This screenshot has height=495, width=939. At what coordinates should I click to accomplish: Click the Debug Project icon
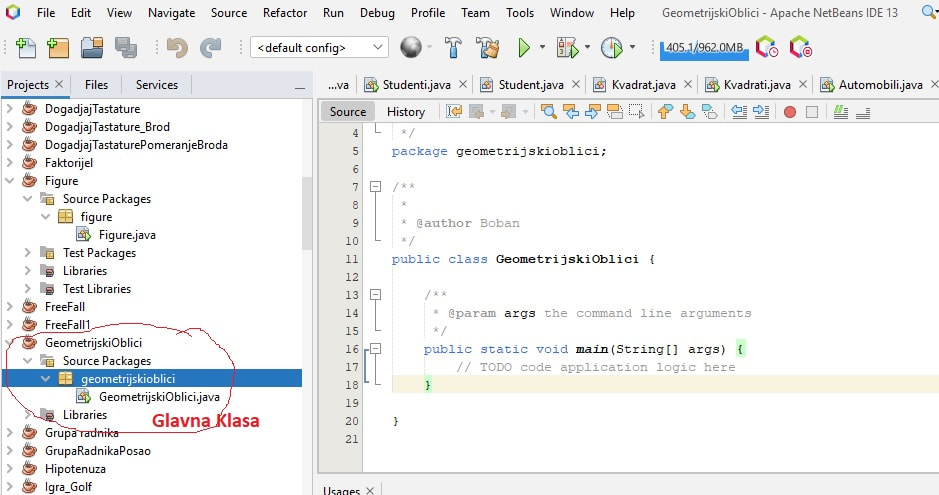coord(567,48)
